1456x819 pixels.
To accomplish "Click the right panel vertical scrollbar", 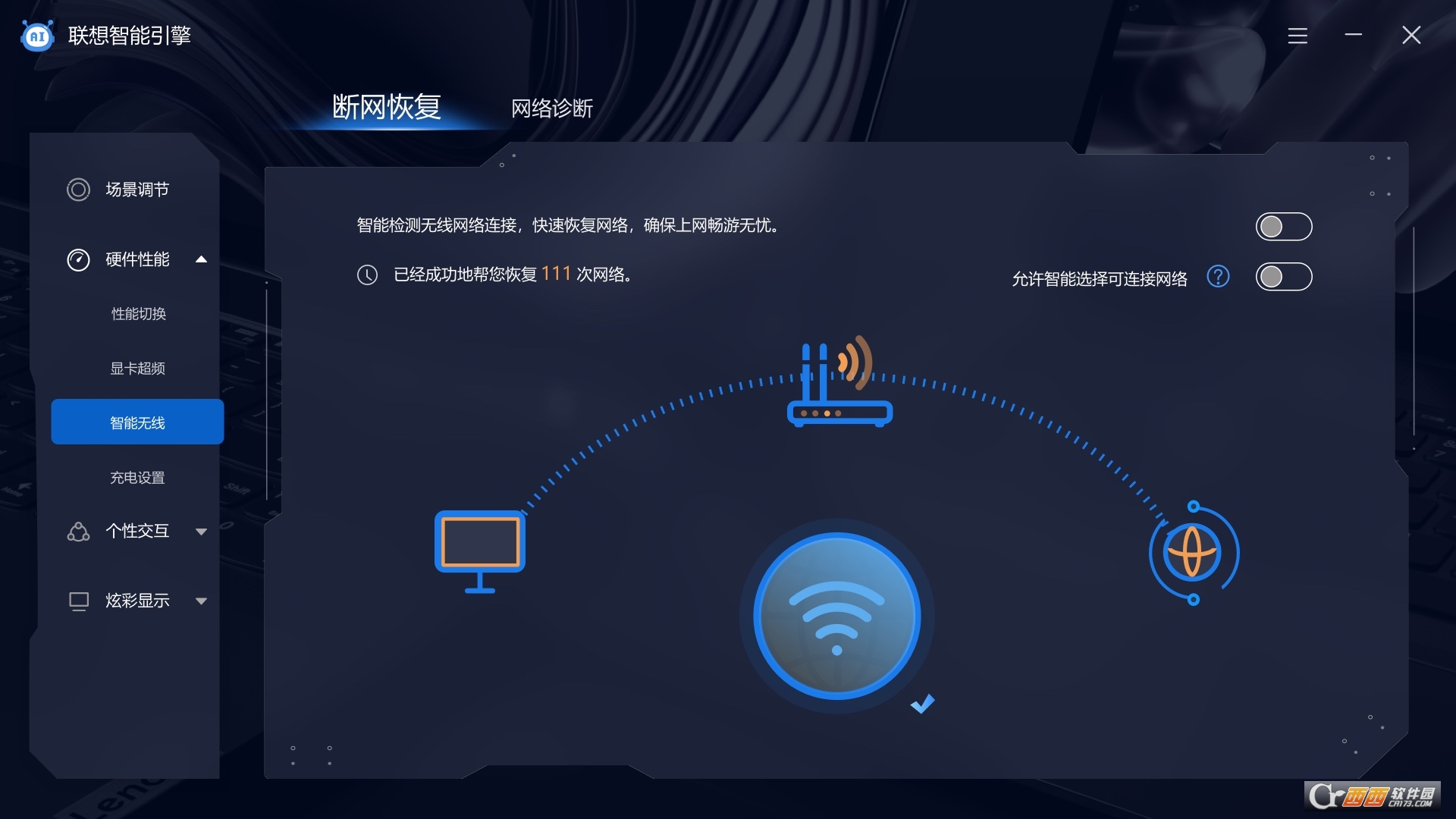I will click(1414, 331).
